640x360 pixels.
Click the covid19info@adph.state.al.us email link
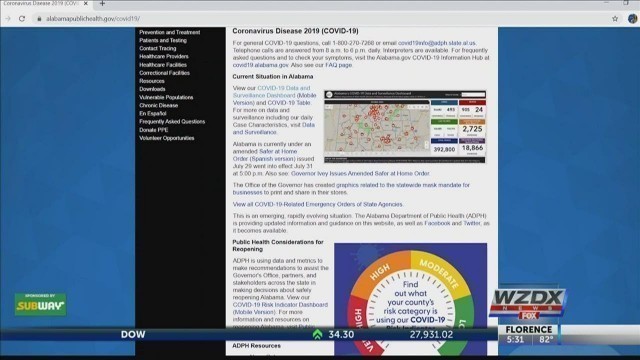pos(437,43)
